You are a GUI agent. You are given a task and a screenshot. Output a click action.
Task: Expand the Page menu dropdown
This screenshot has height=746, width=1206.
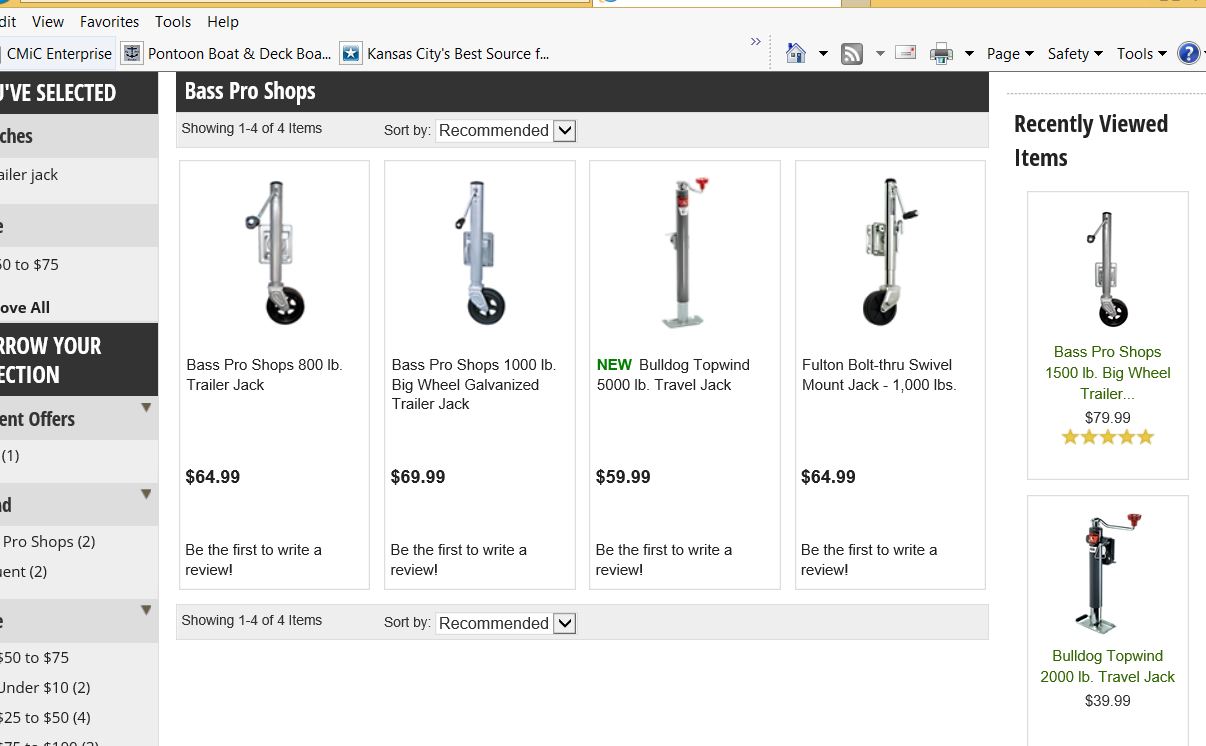click(1009, 54)
